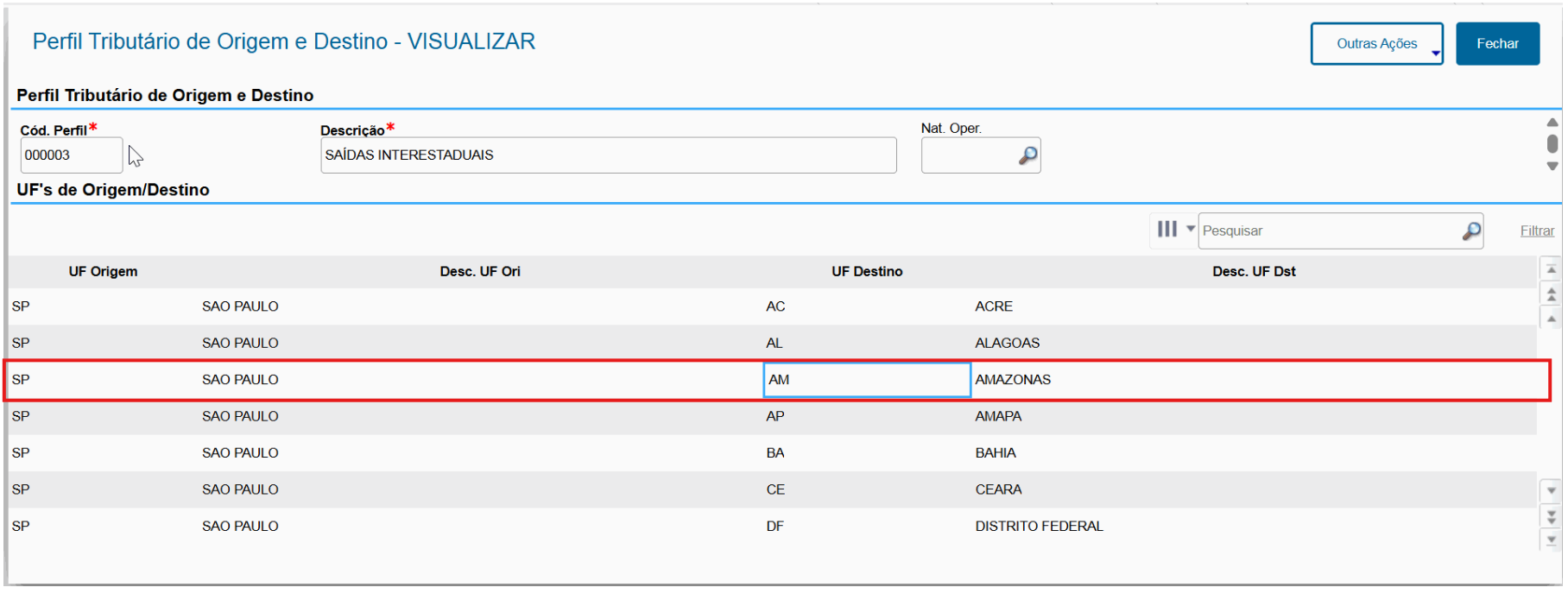This screenshot has height=600, width=1568.
Task: Move down one grid row arrow
Action: coord(1551,491)
